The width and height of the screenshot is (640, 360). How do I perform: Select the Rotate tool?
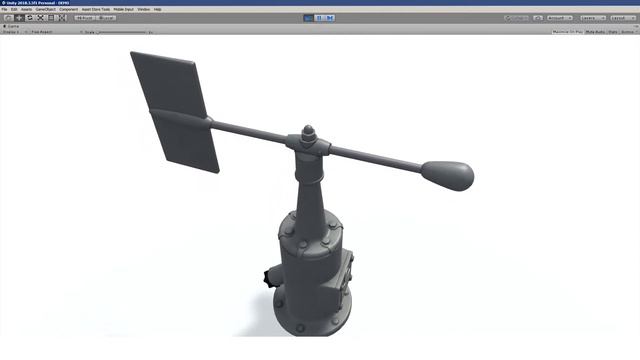click(30, 18)
